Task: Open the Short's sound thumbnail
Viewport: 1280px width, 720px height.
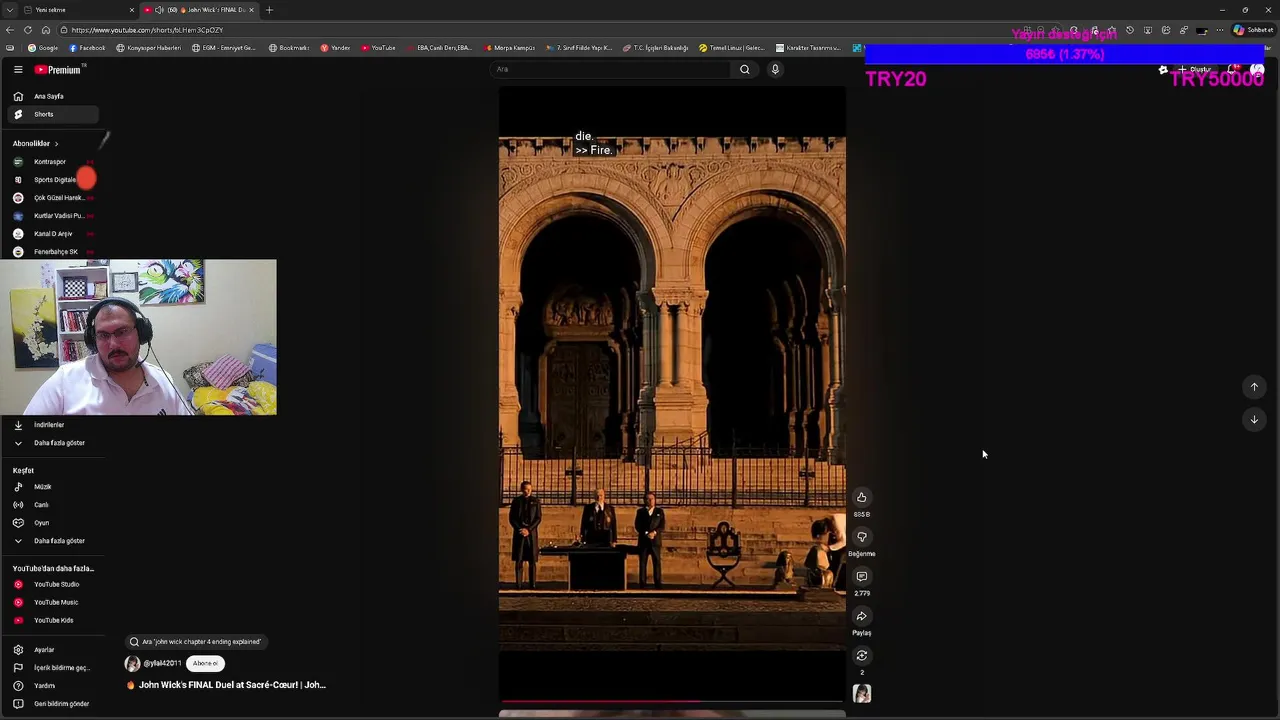Action: pos(861,693)
